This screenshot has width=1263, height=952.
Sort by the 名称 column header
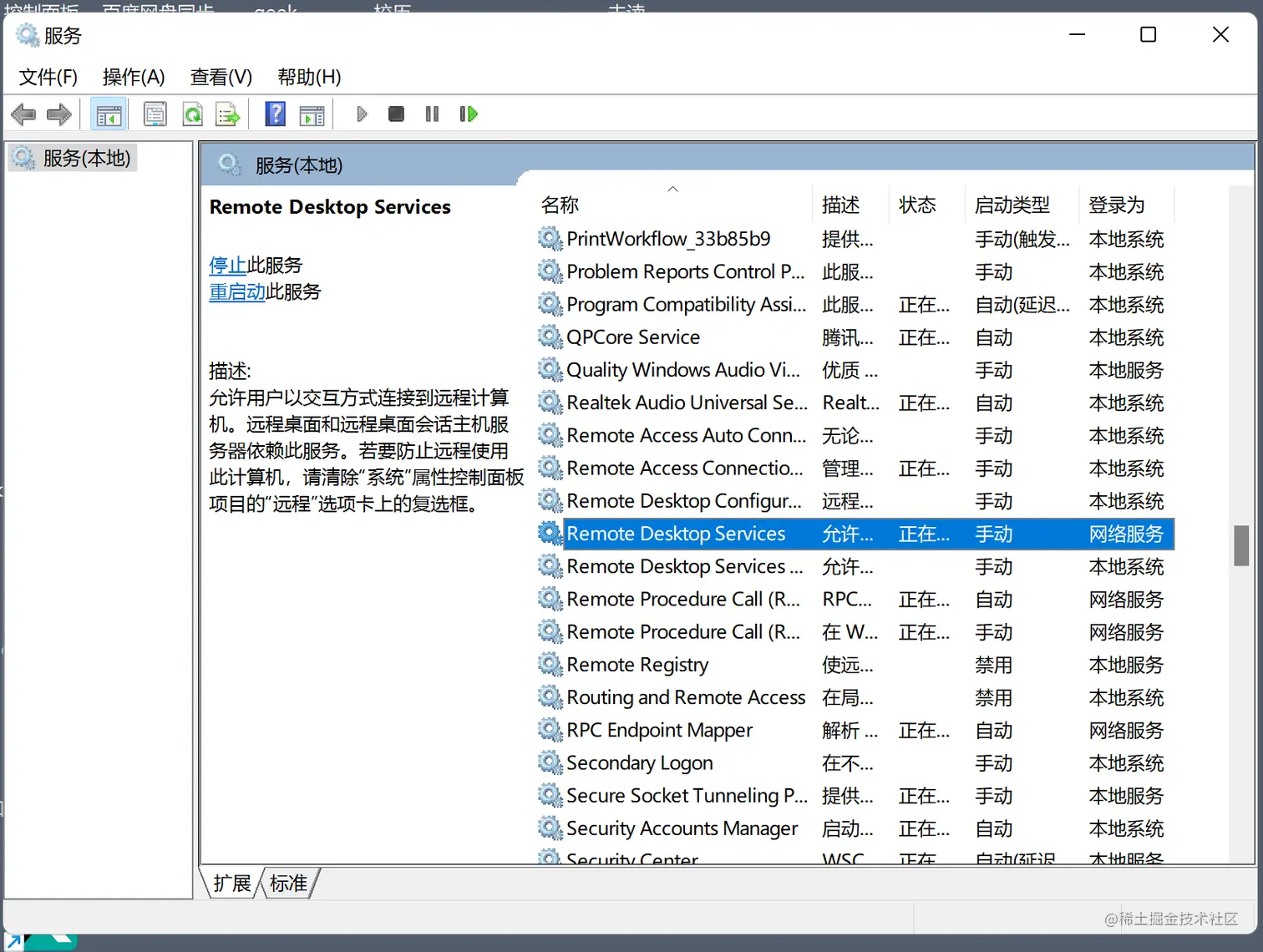click(675, 205)
